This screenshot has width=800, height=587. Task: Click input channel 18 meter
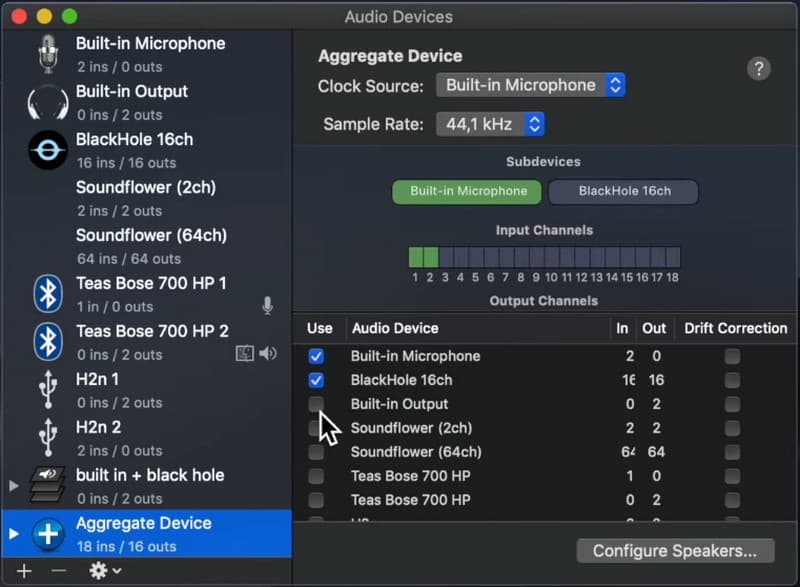coord(673,257)
